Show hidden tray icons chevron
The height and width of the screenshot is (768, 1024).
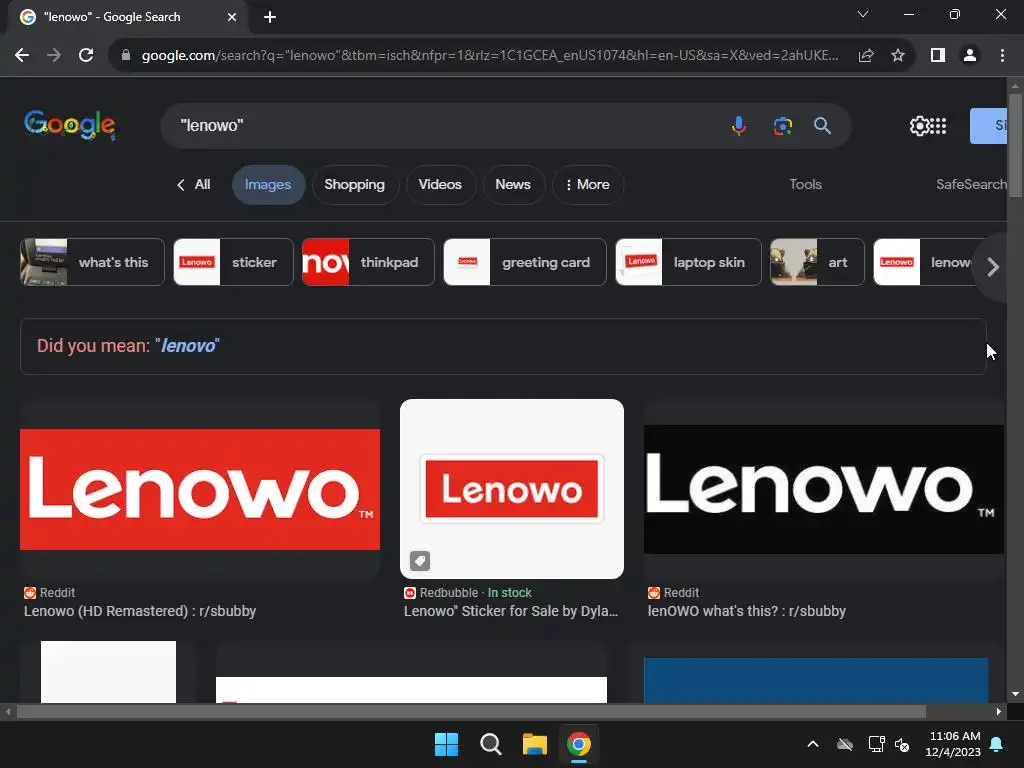pyautogui.click(x=813, y=744)
